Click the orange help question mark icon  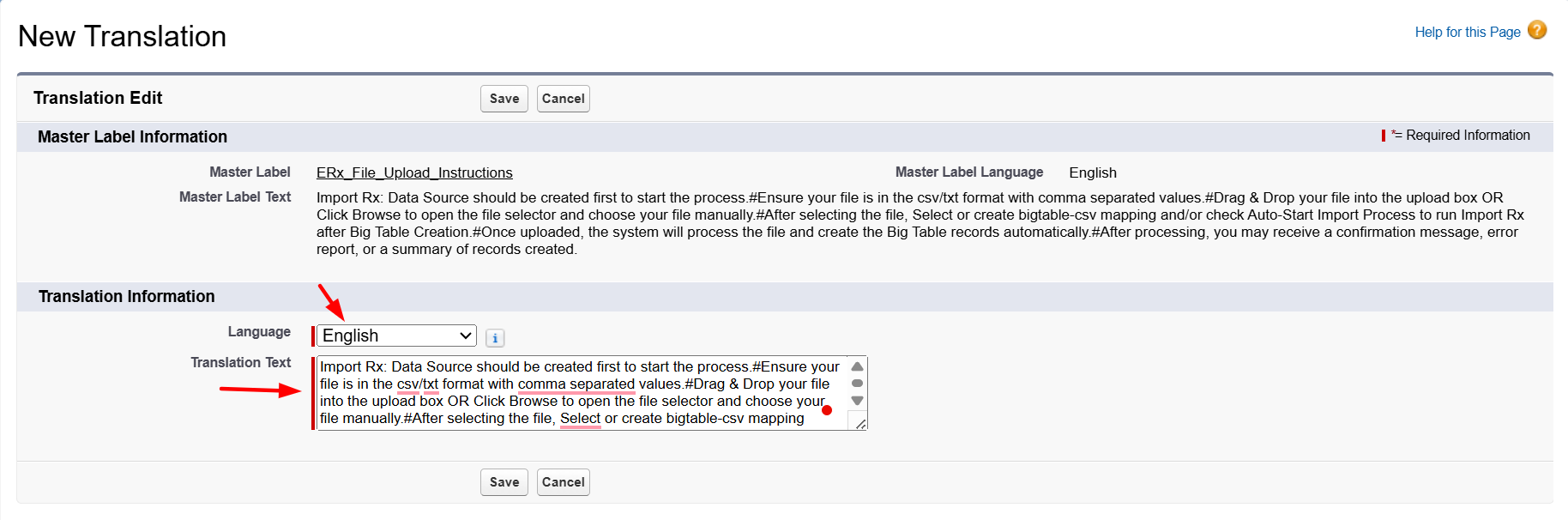click(1537, 30)
